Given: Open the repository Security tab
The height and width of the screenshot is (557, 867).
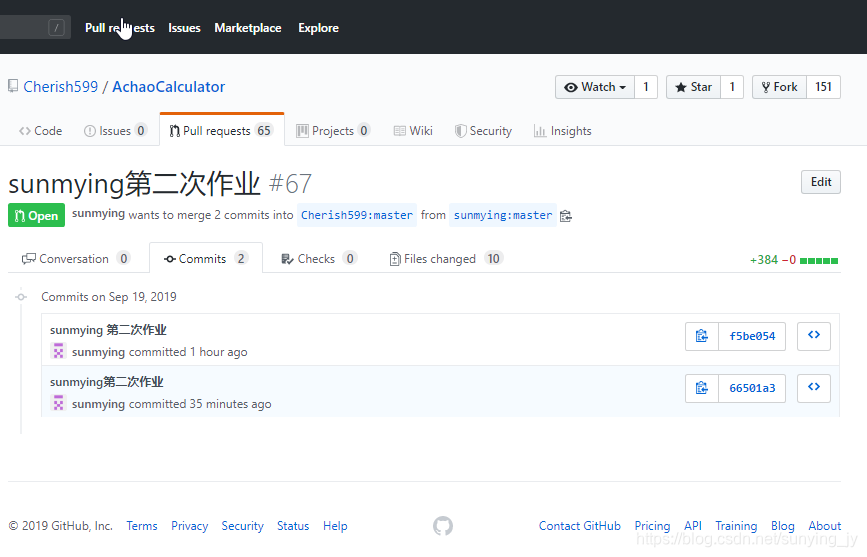Looking at the screenshot, I should (483, 131).
